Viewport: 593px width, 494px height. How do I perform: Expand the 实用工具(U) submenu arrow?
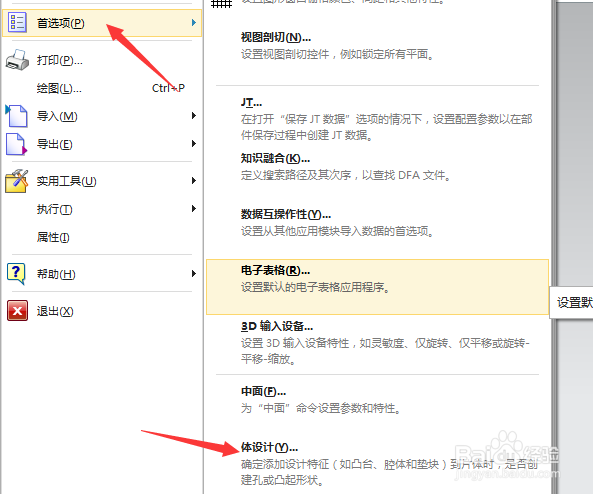coord(194,180)
